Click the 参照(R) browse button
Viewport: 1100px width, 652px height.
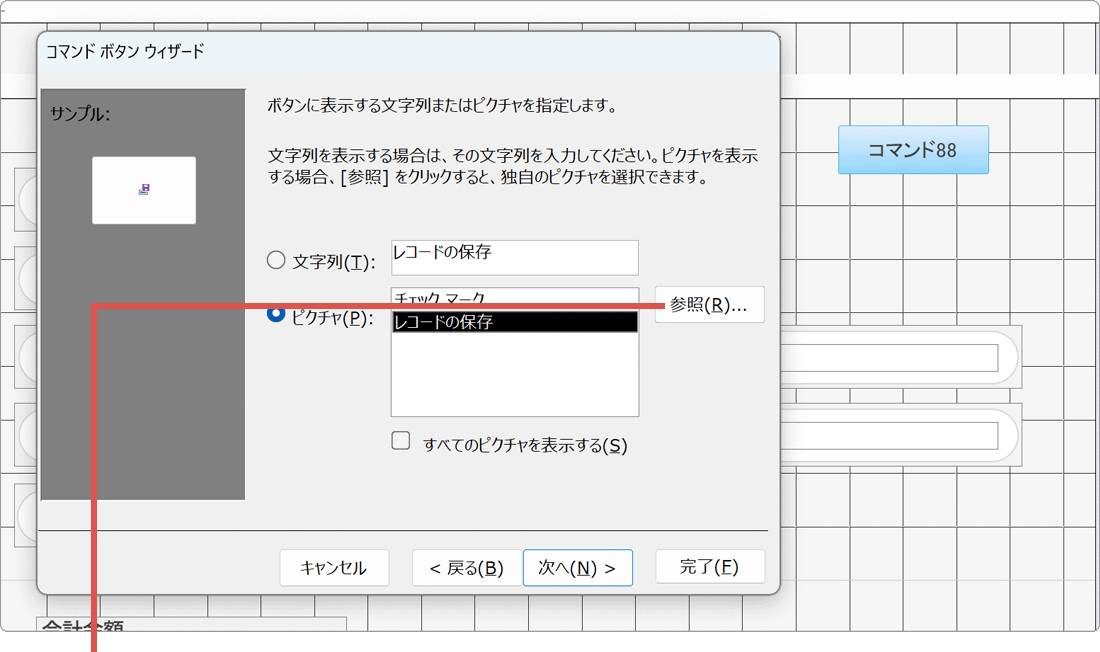point(709,304)
